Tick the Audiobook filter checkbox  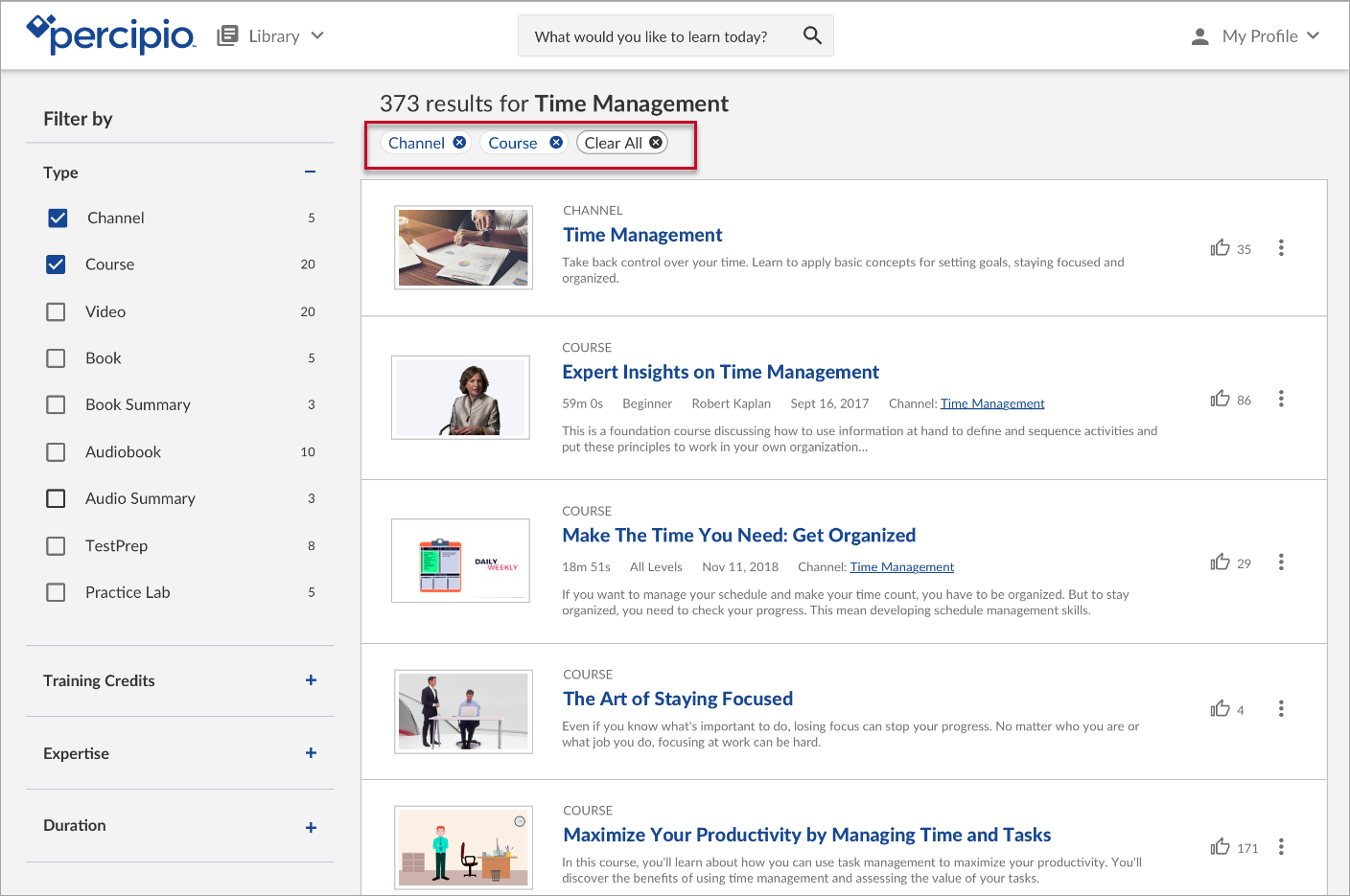tap(57, 452)
